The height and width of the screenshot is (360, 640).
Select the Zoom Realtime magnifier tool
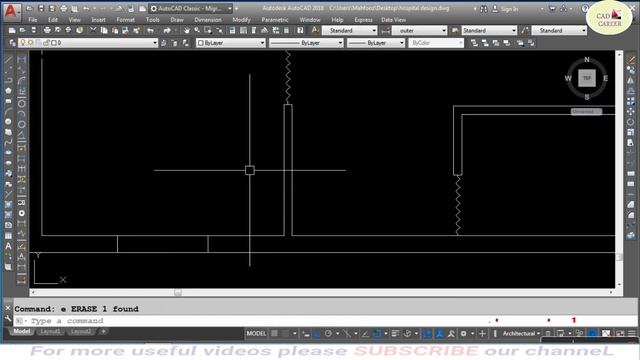point(197,31)
